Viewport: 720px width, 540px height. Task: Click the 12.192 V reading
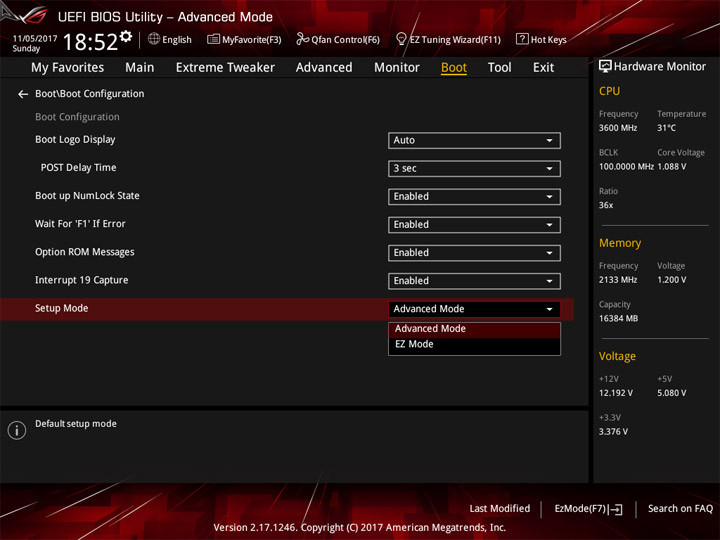[x=616, y=393]
